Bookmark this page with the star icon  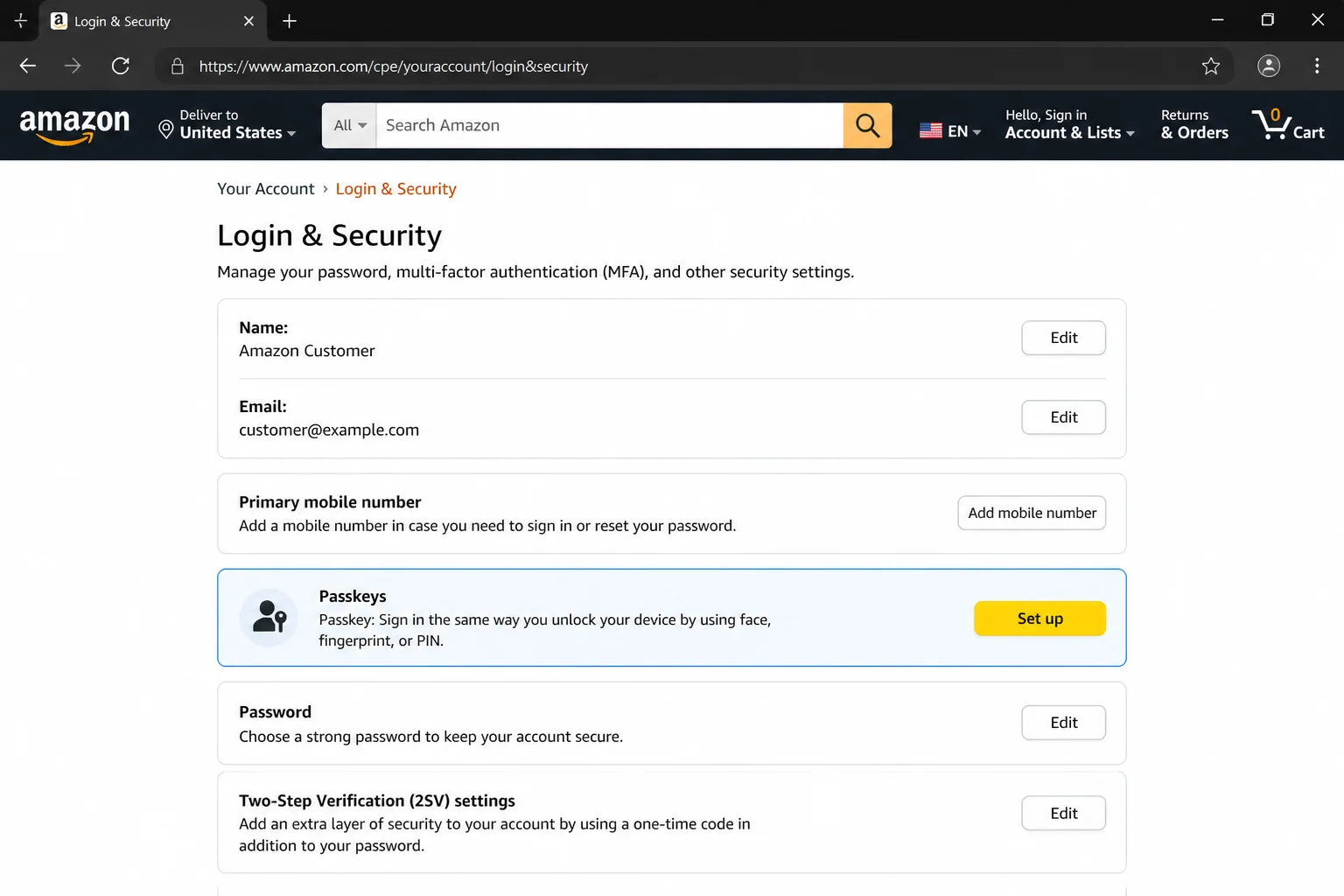[1211, 66]
